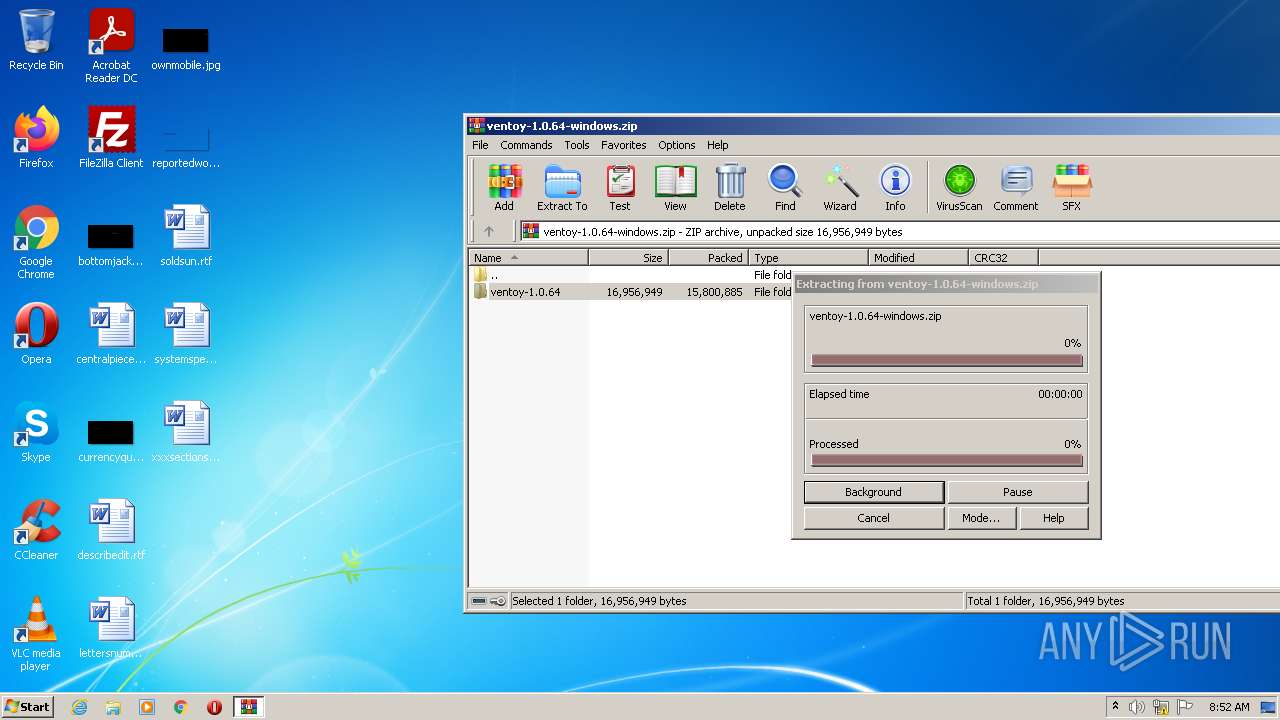Click the Test archive icon

[620, 188]
